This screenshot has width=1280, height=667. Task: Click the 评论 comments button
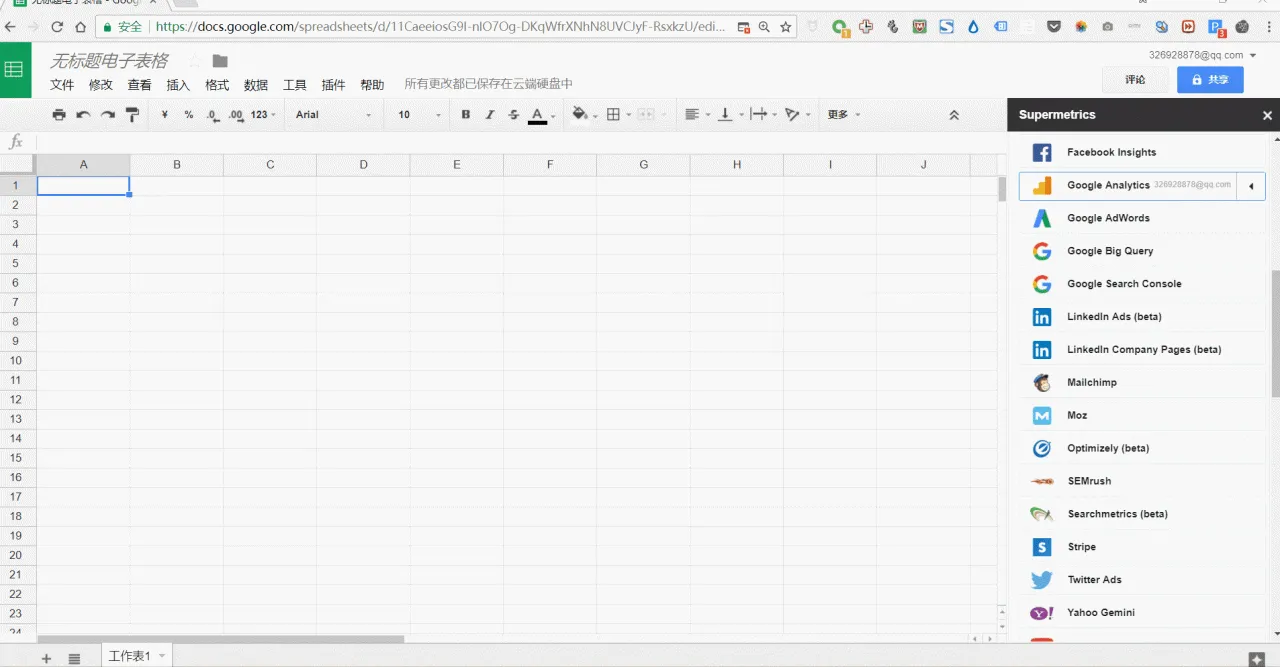click(x=1135, y=80)
